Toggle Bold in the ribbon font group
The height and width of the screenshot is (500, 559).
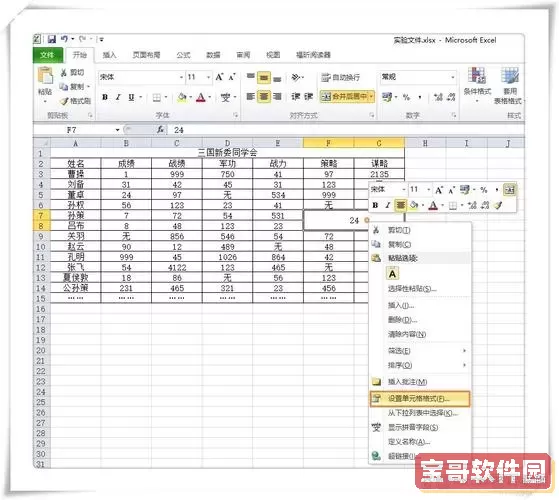coord(105,97)
